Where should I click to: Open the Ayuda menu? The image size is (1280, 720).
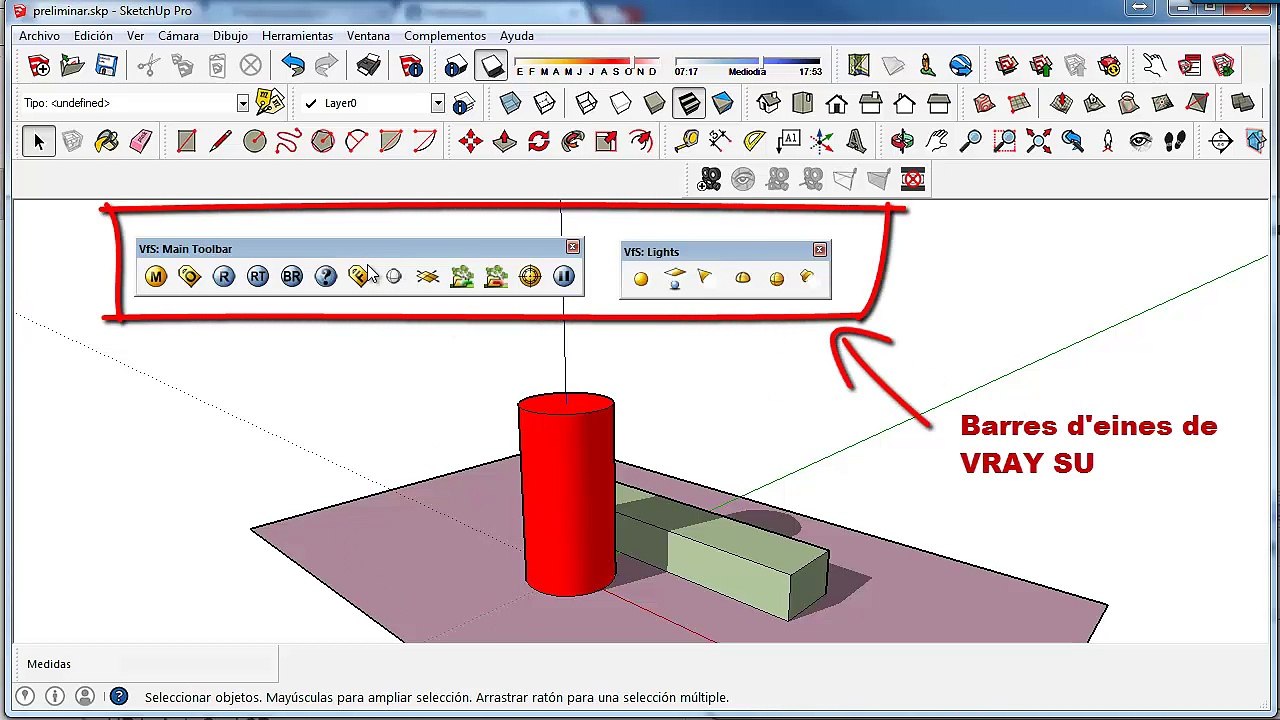517,35
